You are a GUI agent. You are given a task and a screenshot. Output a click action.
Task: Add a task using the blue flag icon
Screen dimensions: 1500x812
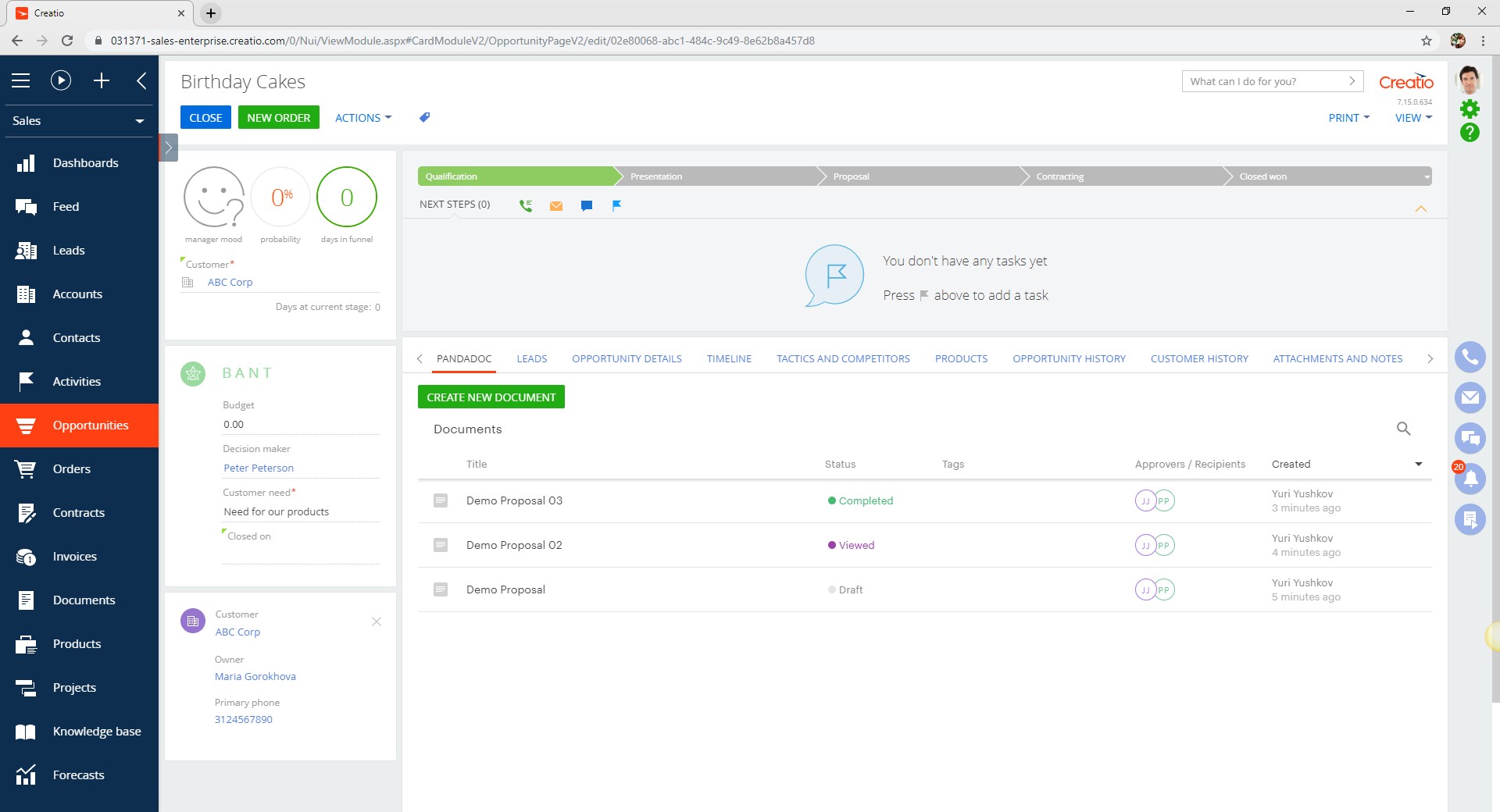click(x=616, y=205)
